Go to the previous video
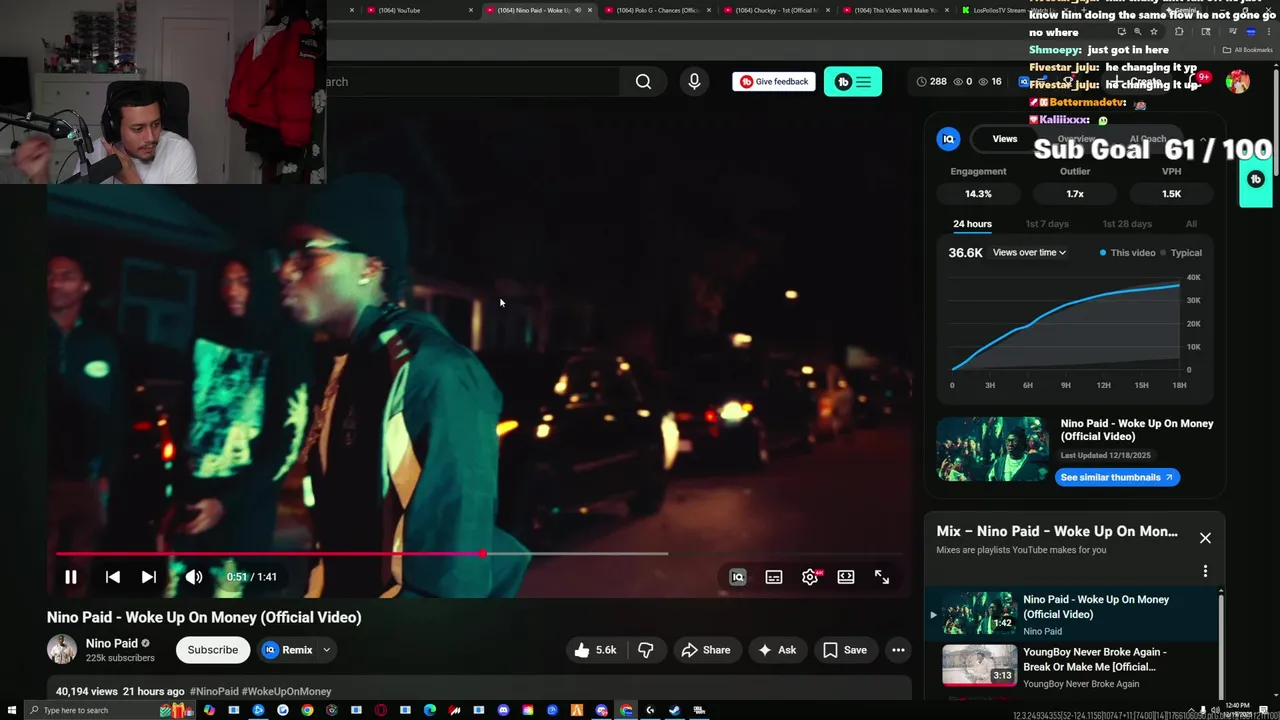The image size is (1280, 720). click(x=113, y=577)
